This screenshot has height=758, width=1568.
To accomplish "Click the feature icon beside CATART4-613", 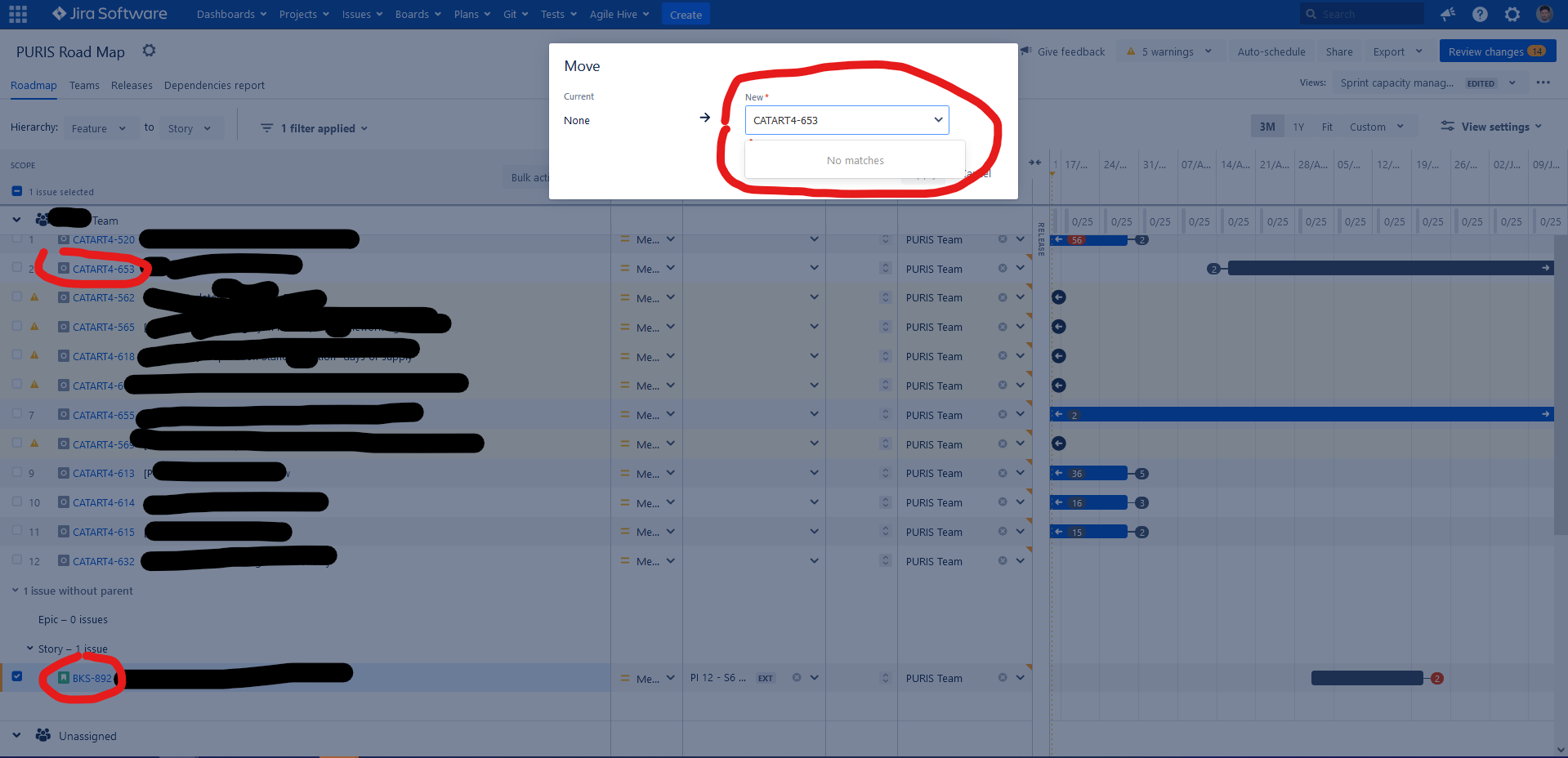I will coord(64,473).
